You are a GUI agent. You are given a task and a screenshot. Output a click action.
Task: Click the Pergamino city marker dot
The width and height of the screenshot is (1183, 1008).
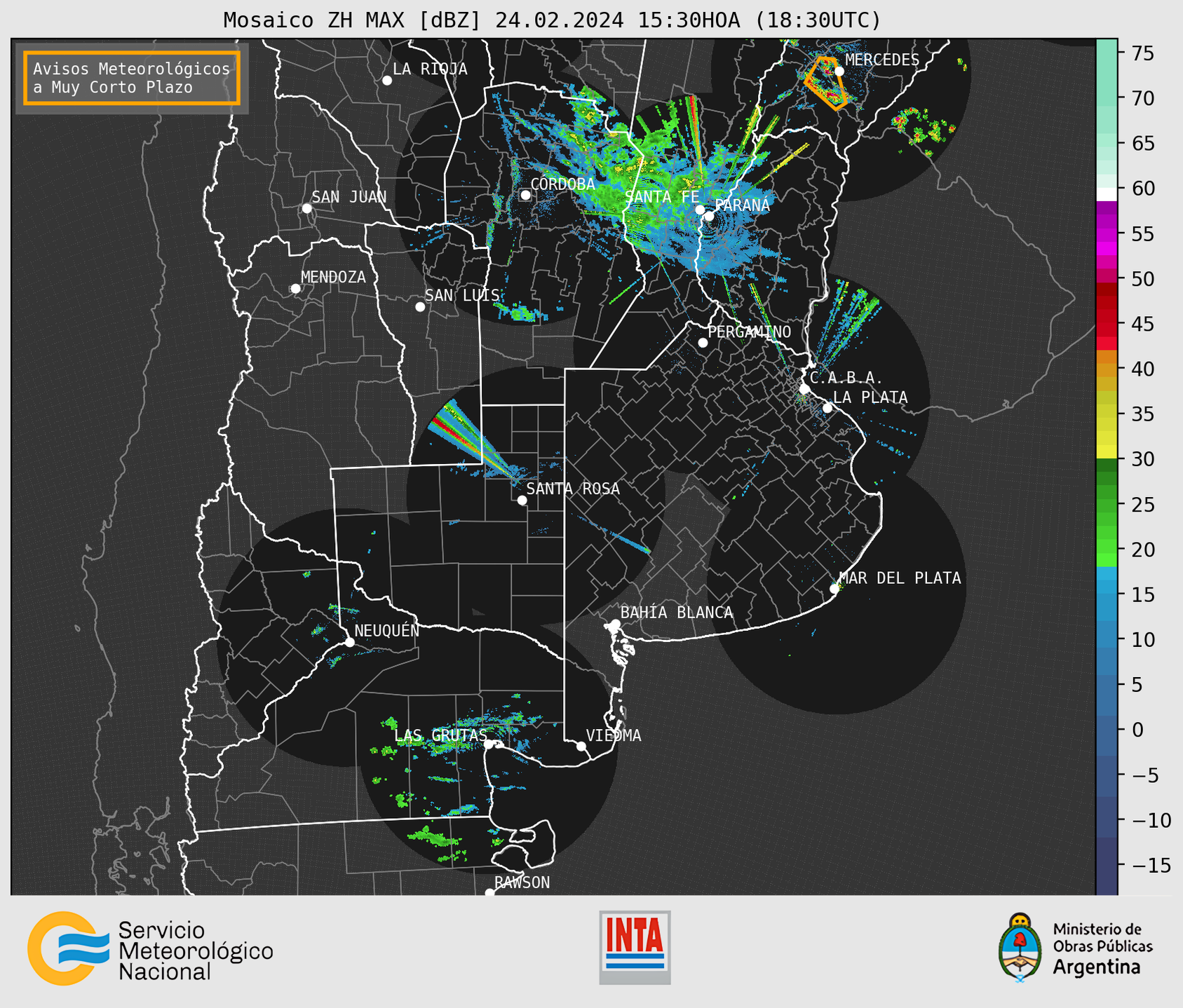703,343
